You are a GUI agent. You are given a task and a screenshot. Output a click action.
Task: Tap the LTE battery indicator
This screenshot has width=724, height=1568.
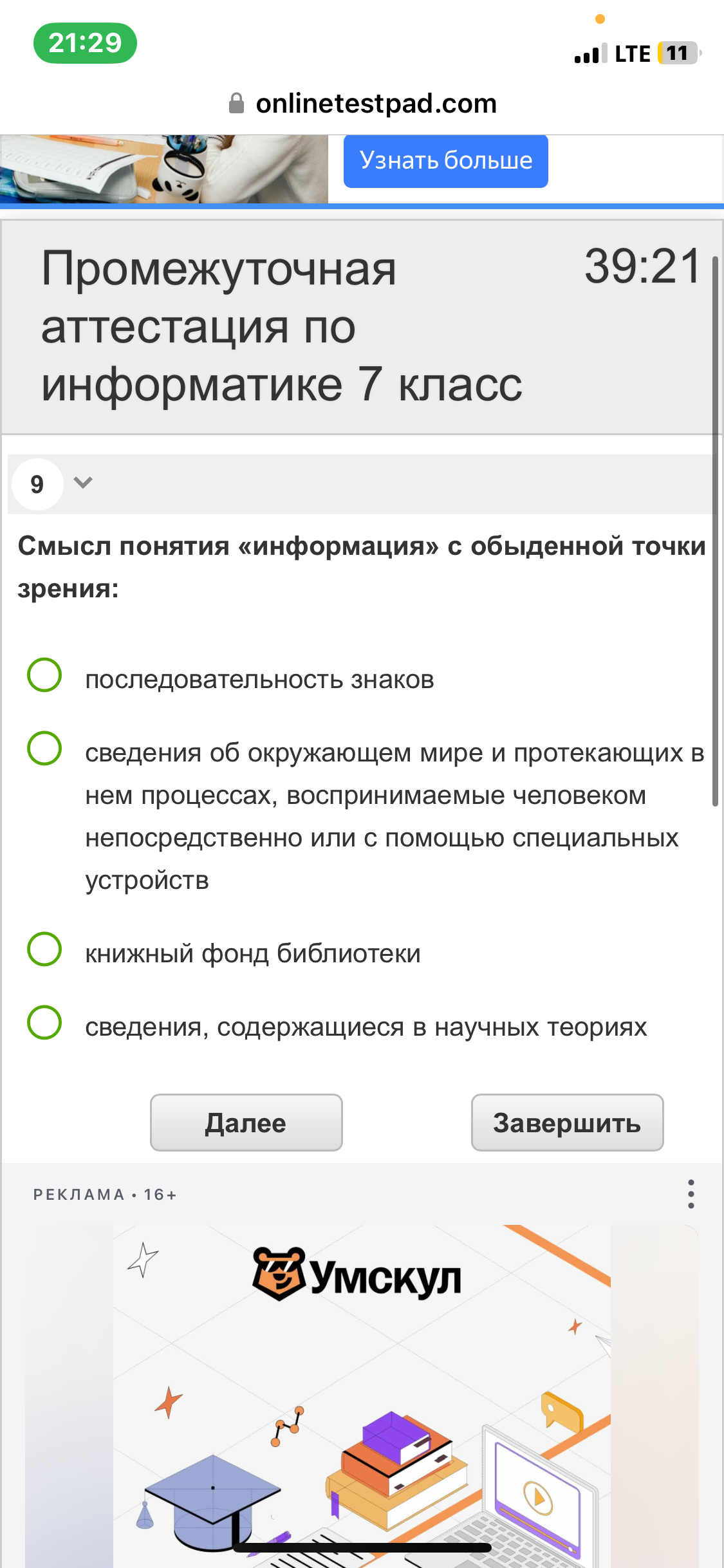click(x=678, y=53)
